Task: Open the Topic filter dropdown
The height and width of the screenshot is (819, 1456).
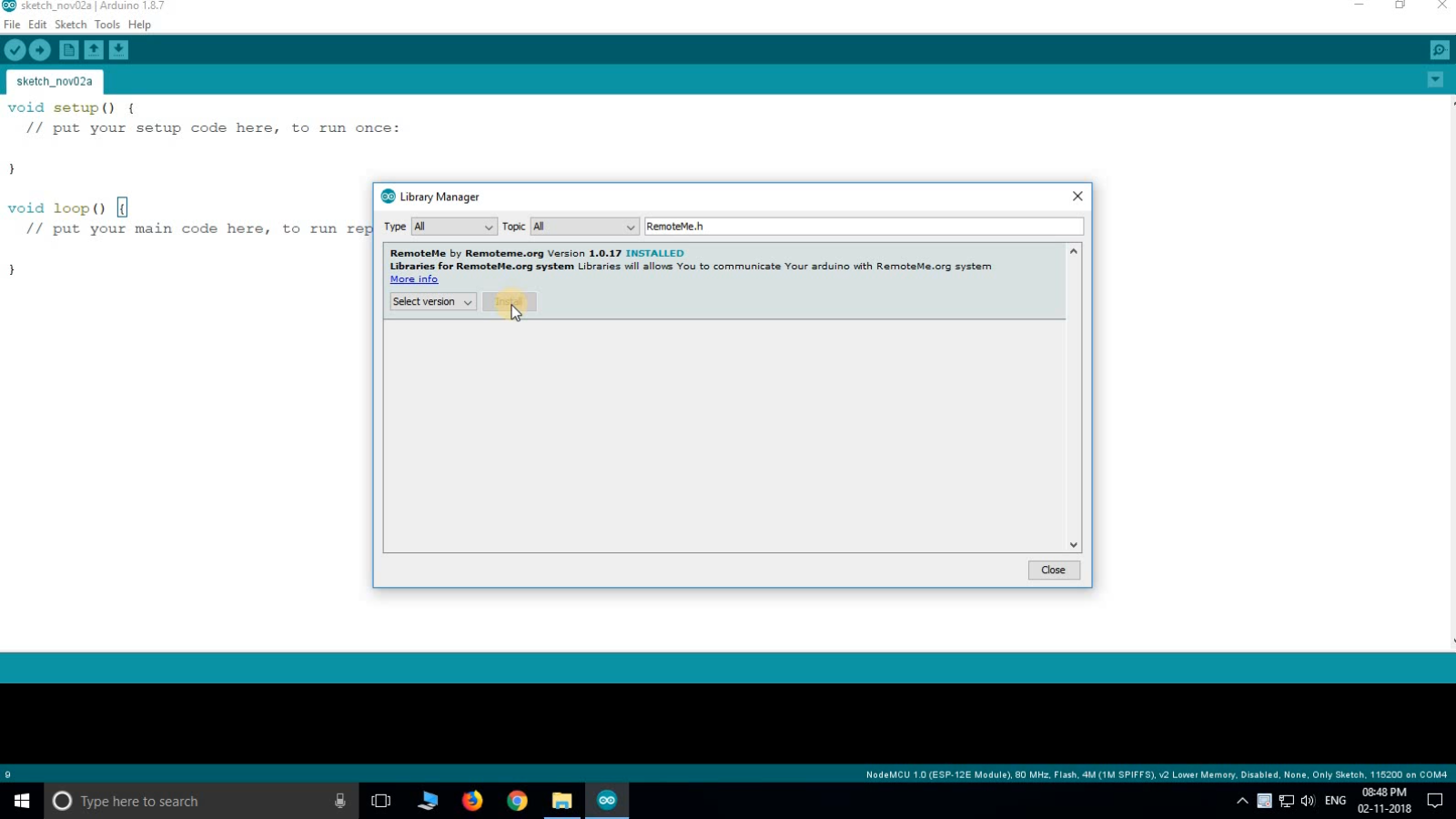Action: pos(583,226)
